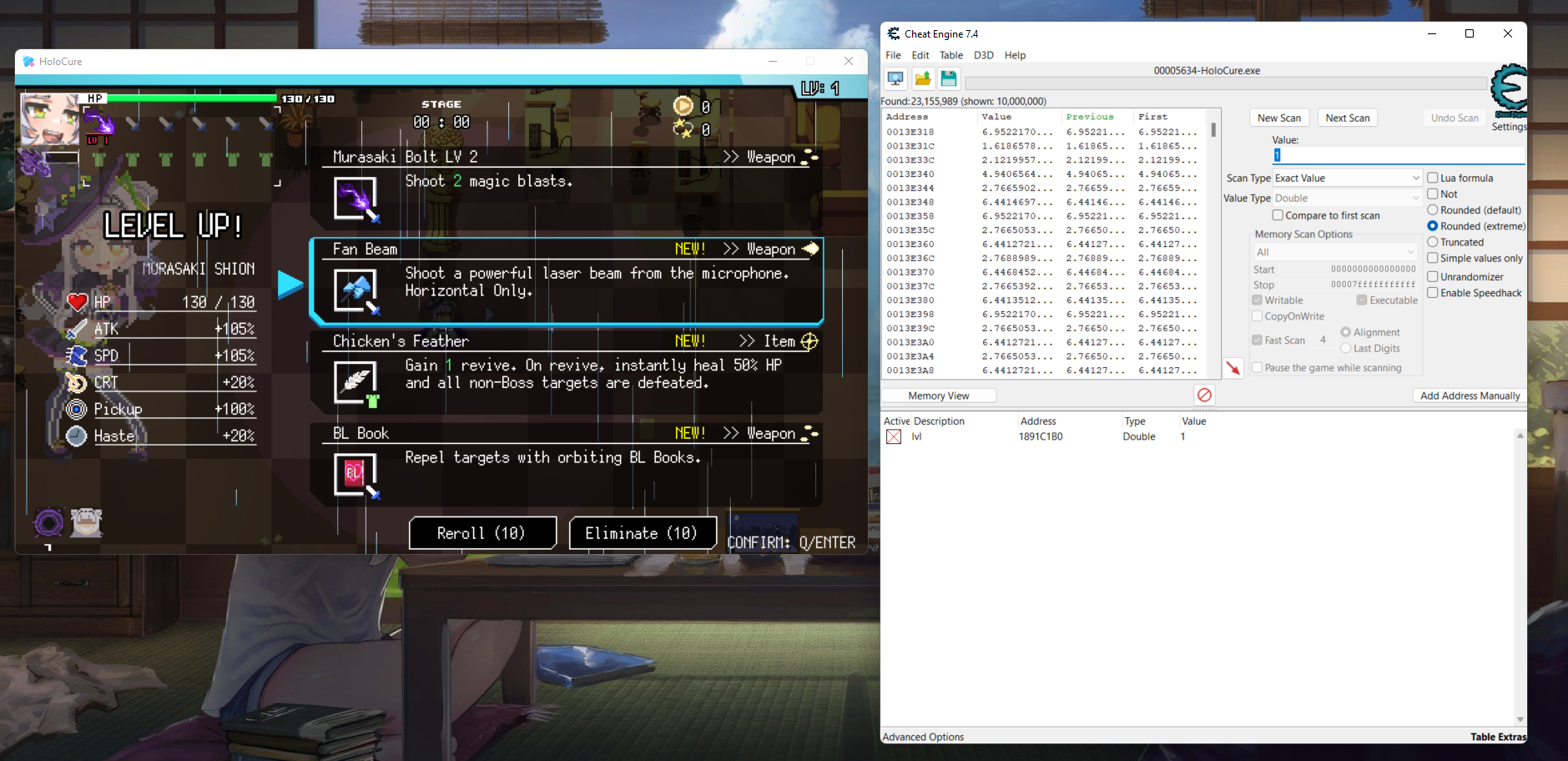
Task: Open Value Type Double dropdown
Action: pyautogui.click(x=1347, y=198)
